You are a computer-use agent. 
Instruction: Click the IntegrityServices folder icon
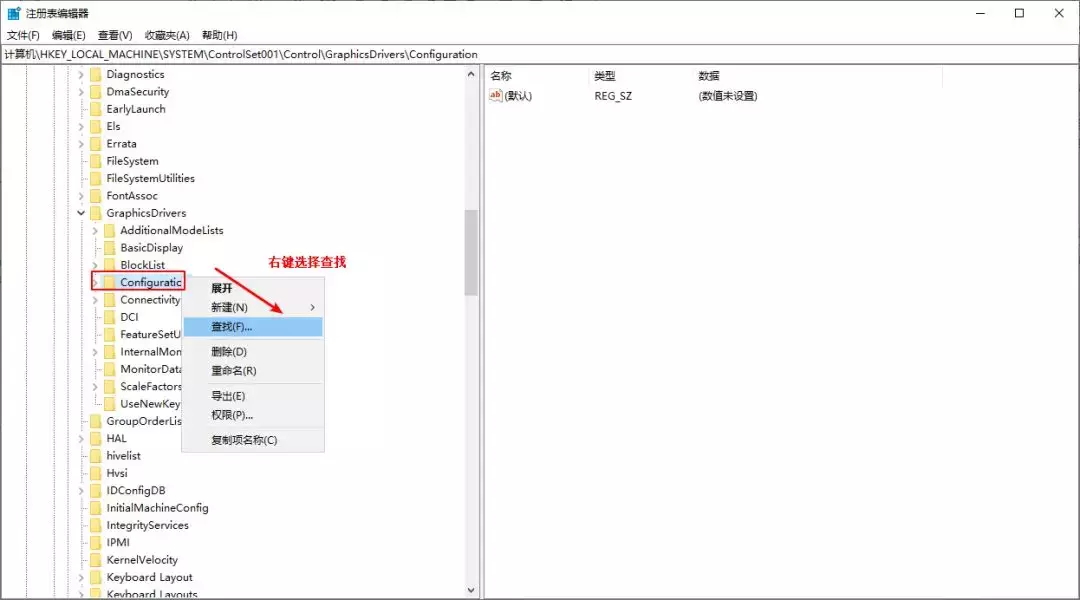96,525
